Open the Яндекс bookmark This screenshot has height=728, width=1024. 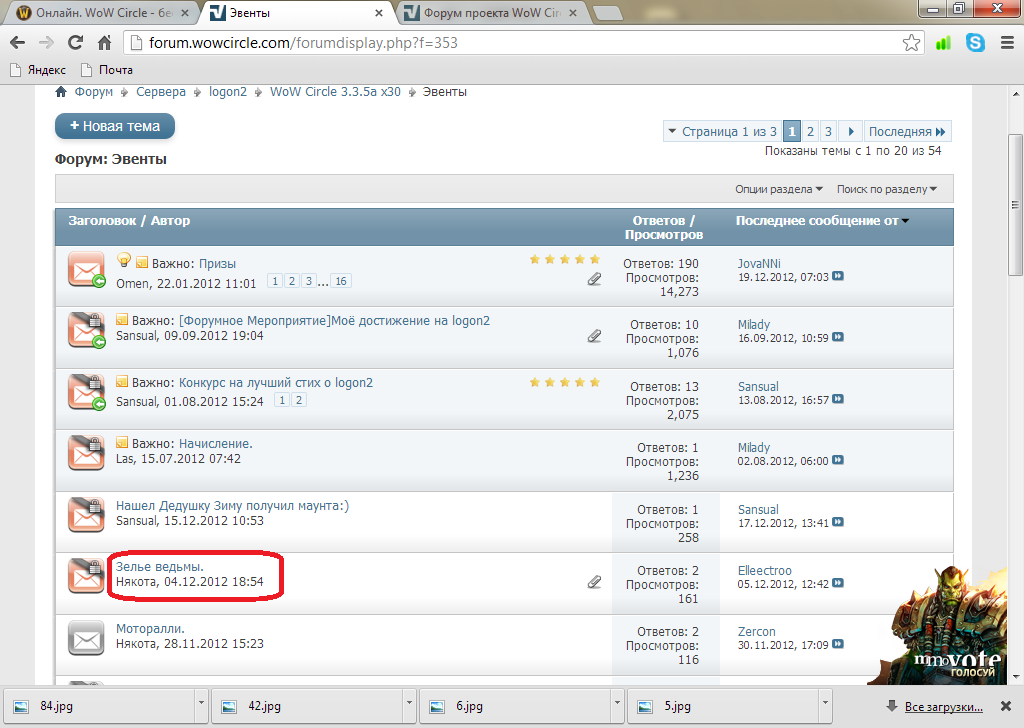click(39, 70)
